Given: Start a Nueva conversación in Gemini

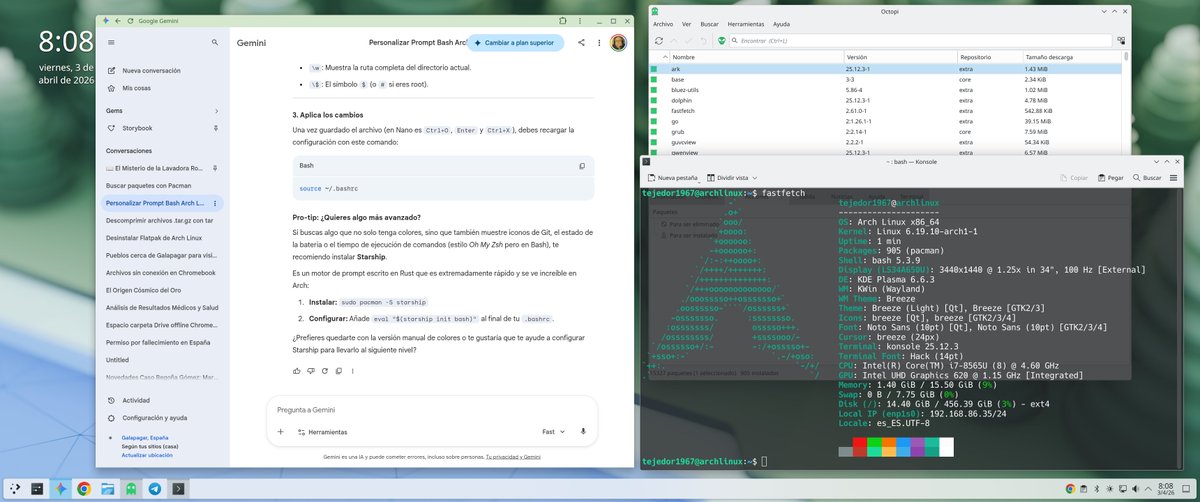Looking at the screenshot, I should click(146, 71).
